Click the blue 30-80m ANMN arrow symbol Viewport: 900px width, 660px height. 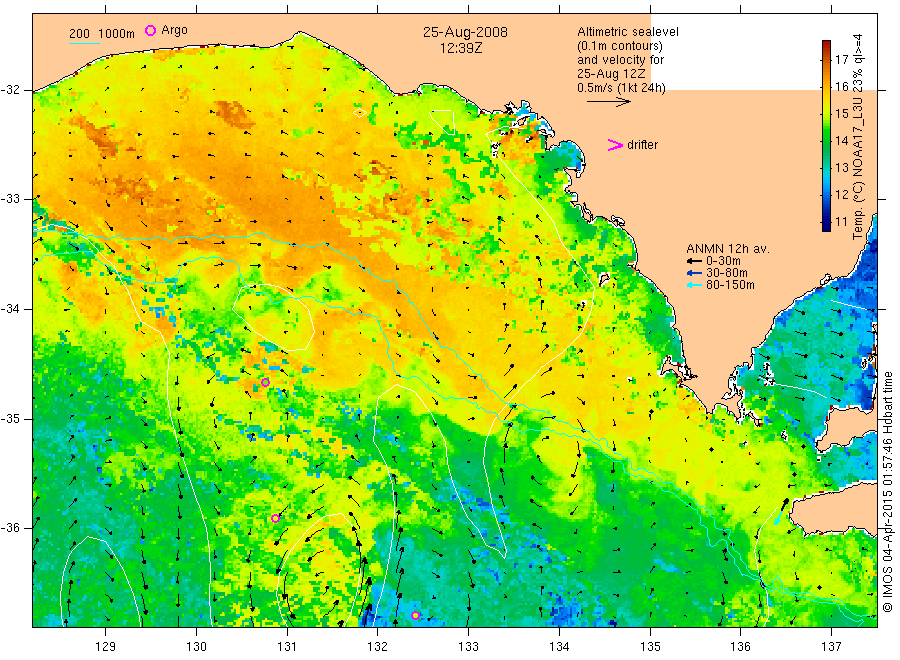(x=694, y=273)
